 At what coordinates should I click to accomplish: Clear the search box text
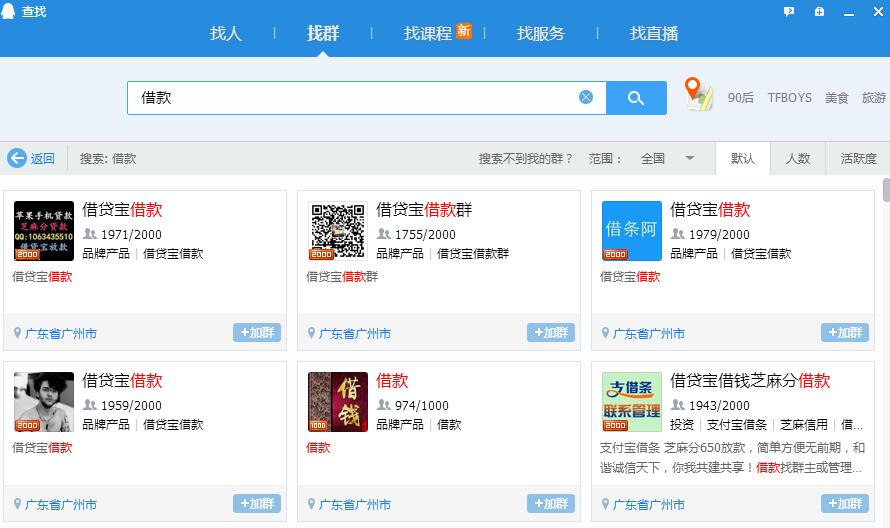click(x=586, y=97)
